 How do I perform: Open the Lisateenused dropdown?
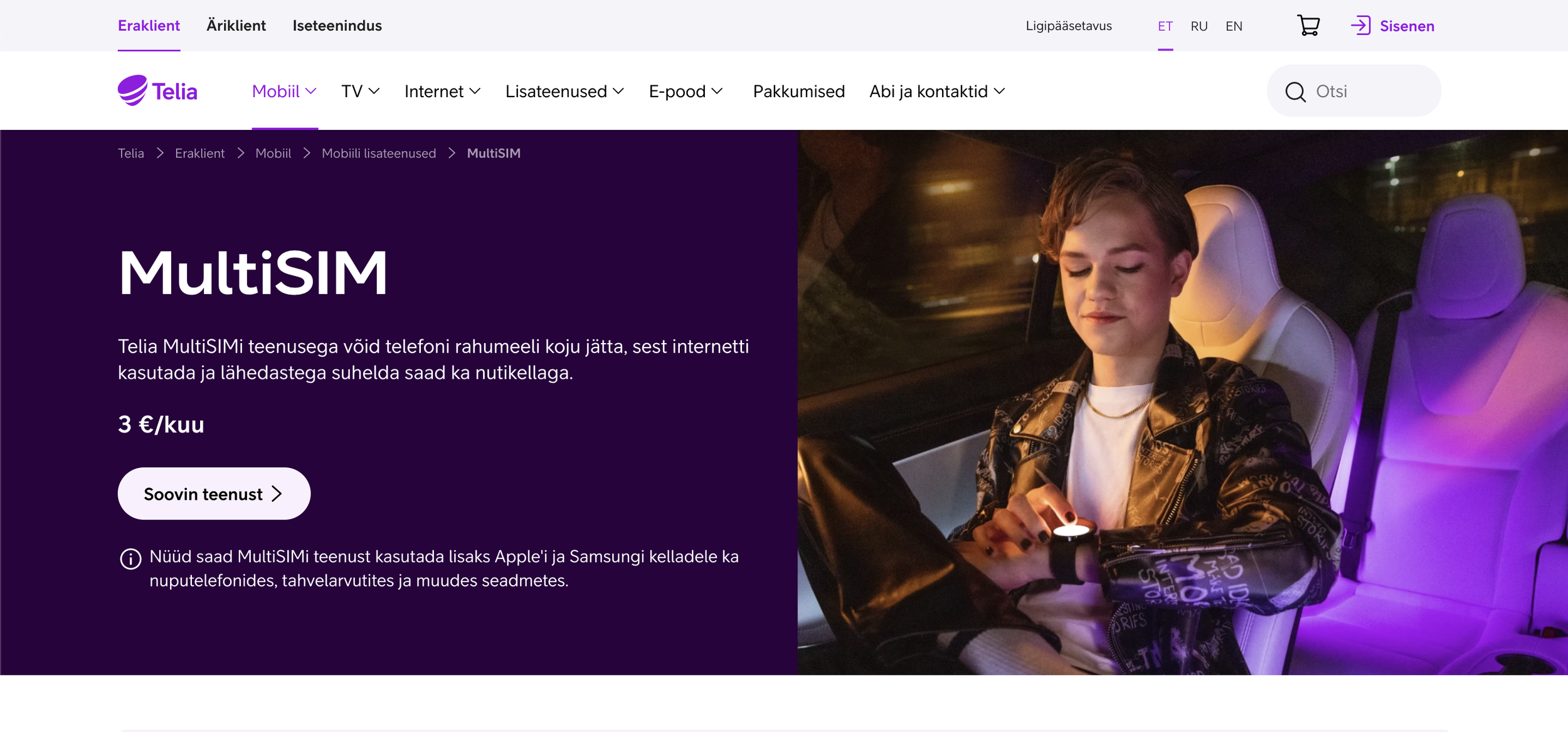(x=564, y=92)
